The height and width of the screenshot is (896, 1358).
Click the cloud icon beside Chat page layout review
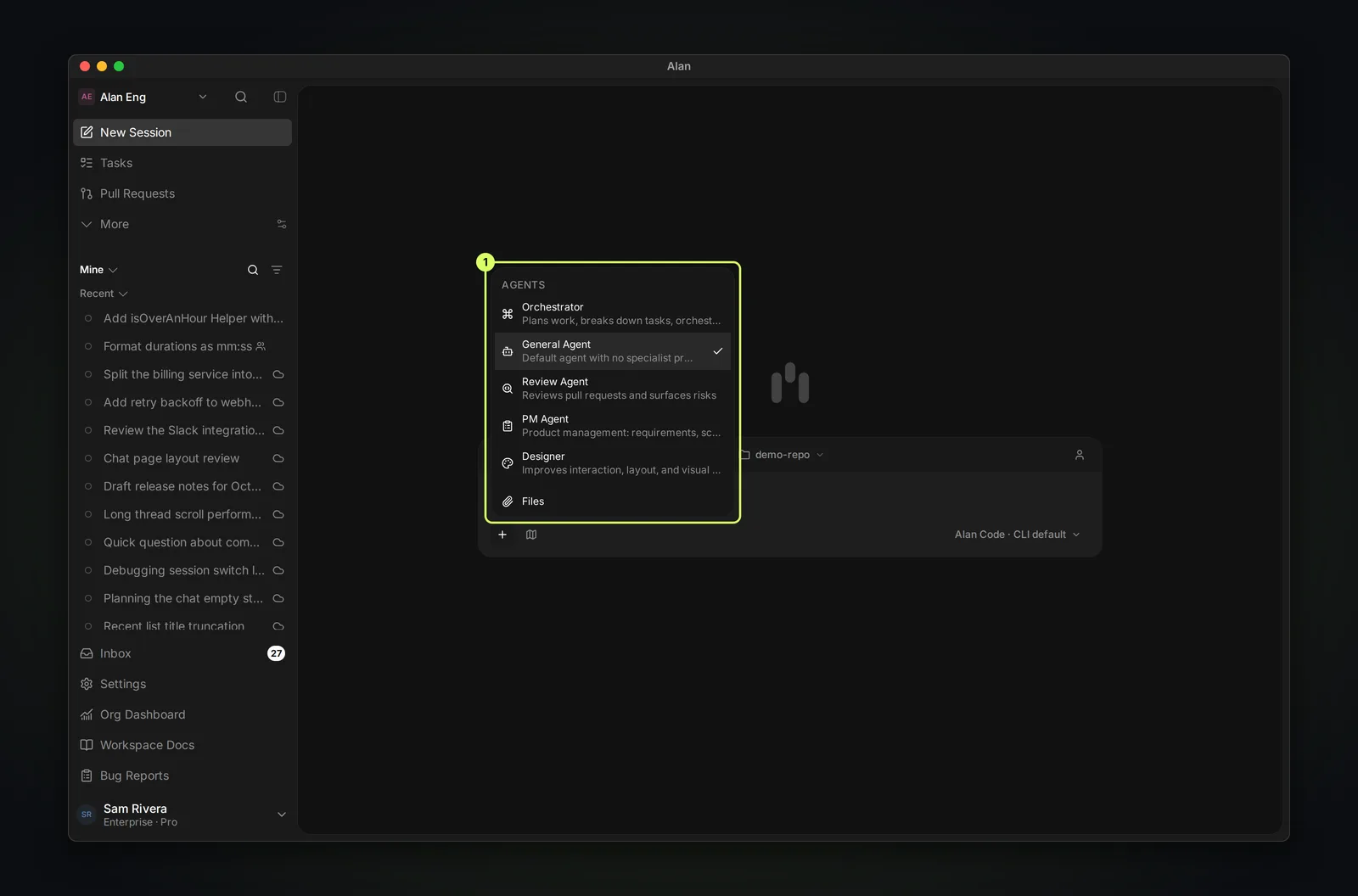(278, 458)
